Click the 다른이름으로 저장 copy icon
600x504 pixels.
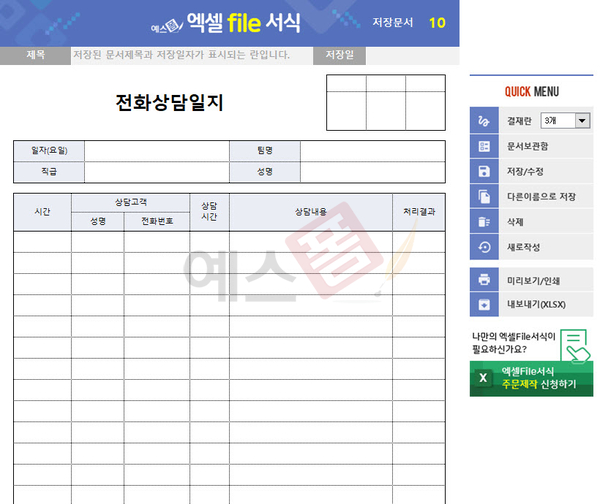pyautogui.click(x=484, y=197)
